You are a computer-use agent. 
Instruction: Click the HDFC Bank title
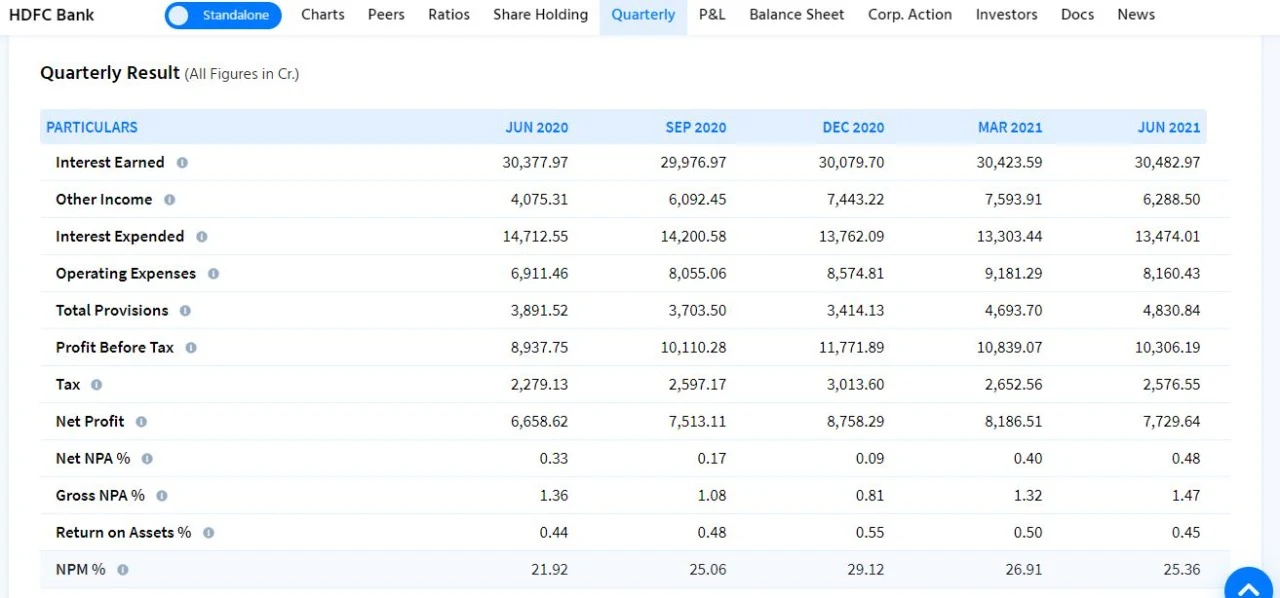coord(52,15)
